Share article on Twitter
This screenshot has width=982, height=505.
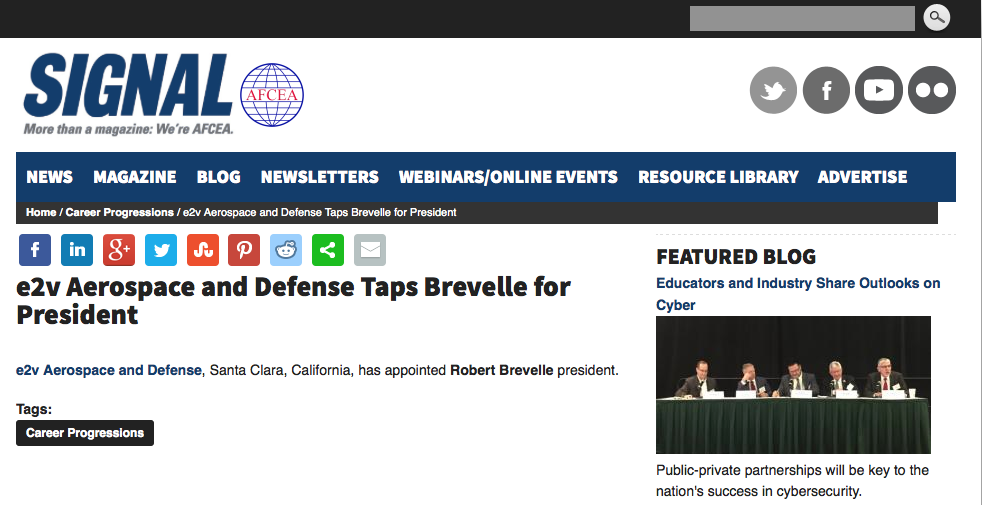(x=161, y=250)
